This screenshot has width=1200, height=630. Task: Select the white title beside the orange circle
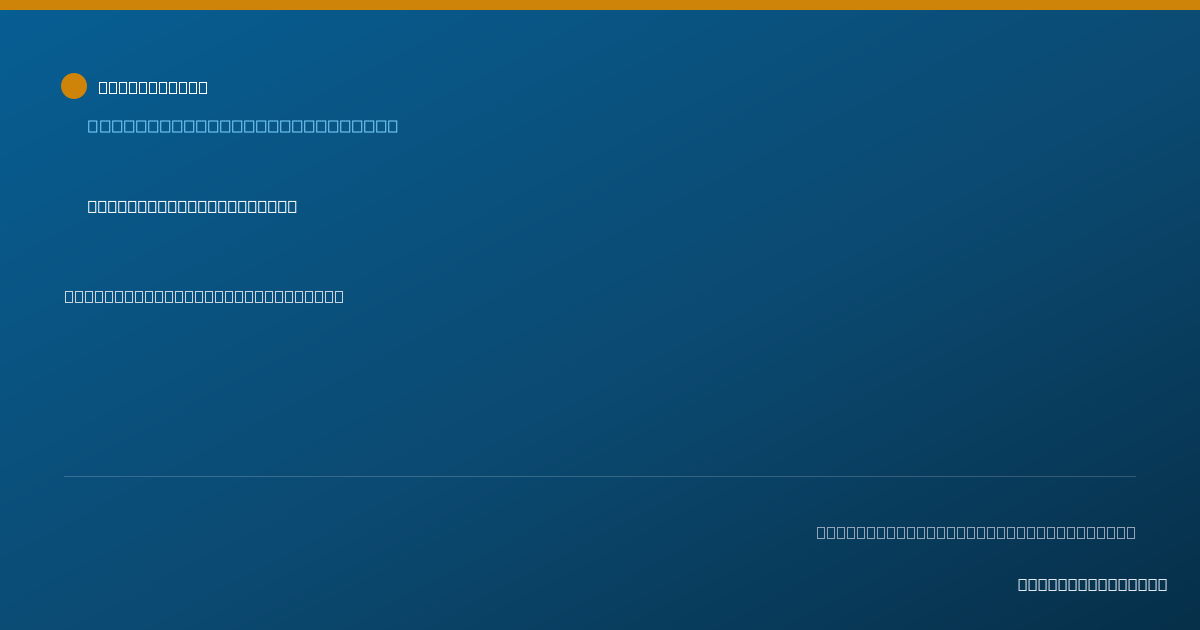(153, 87)
